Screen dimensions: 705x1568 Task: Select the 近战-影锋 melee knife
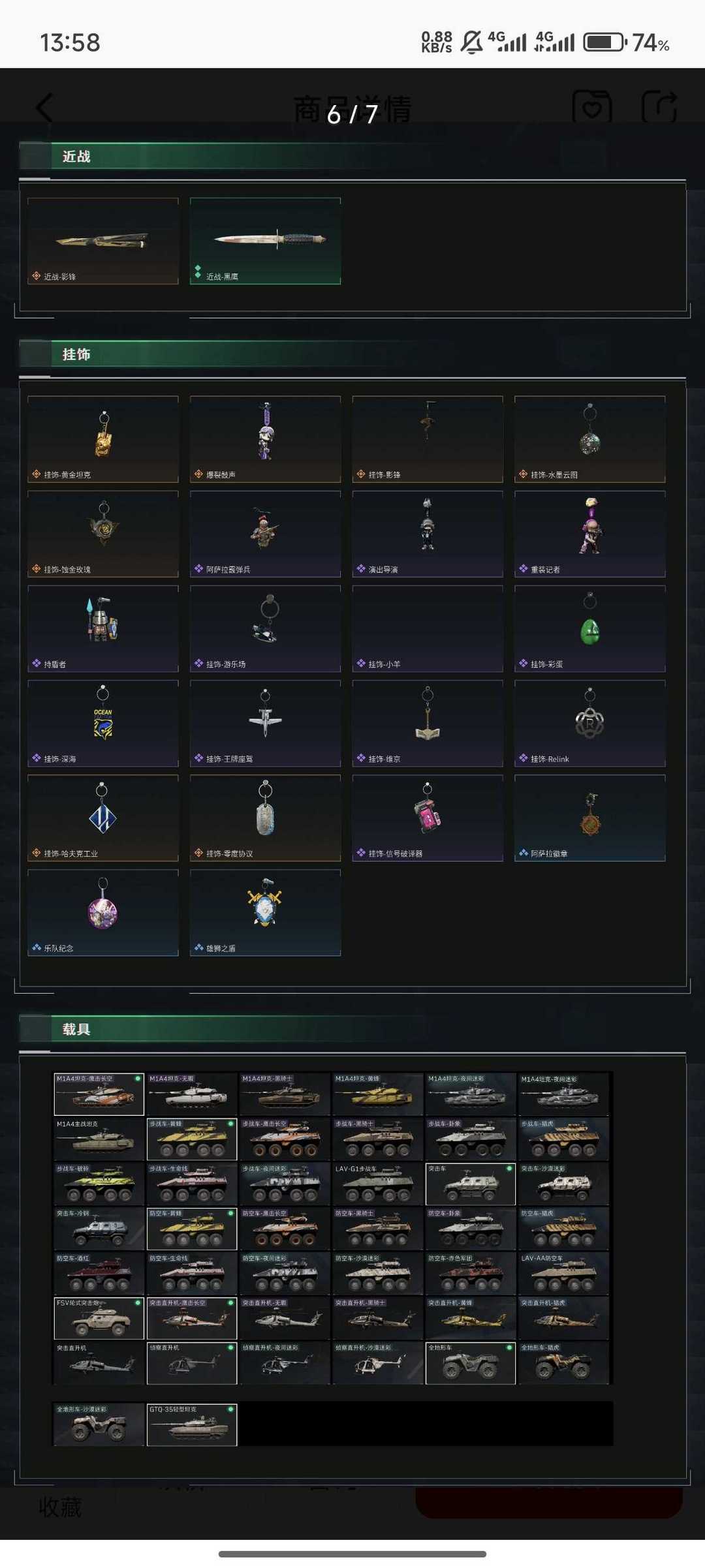click(x=103, y=241)
